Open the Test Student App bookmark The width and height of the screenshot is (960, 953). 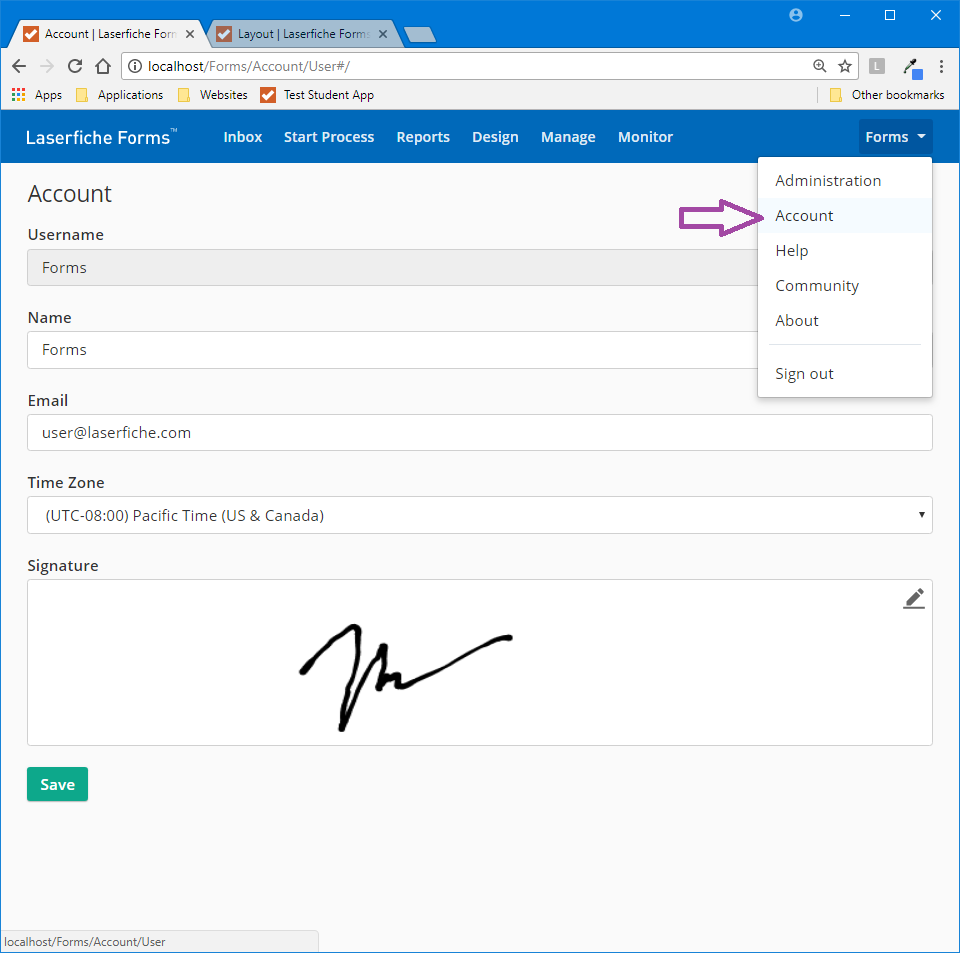pyautogui.click(x=317, y=95)
